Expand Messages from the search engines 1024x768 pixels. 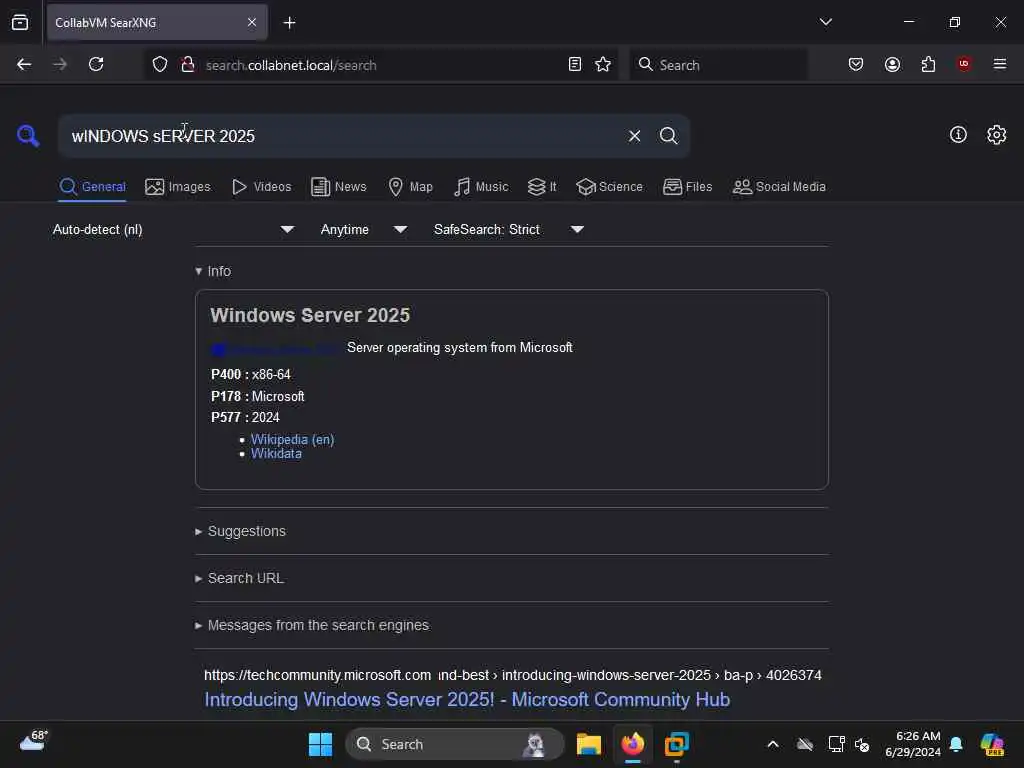point(312,626)
